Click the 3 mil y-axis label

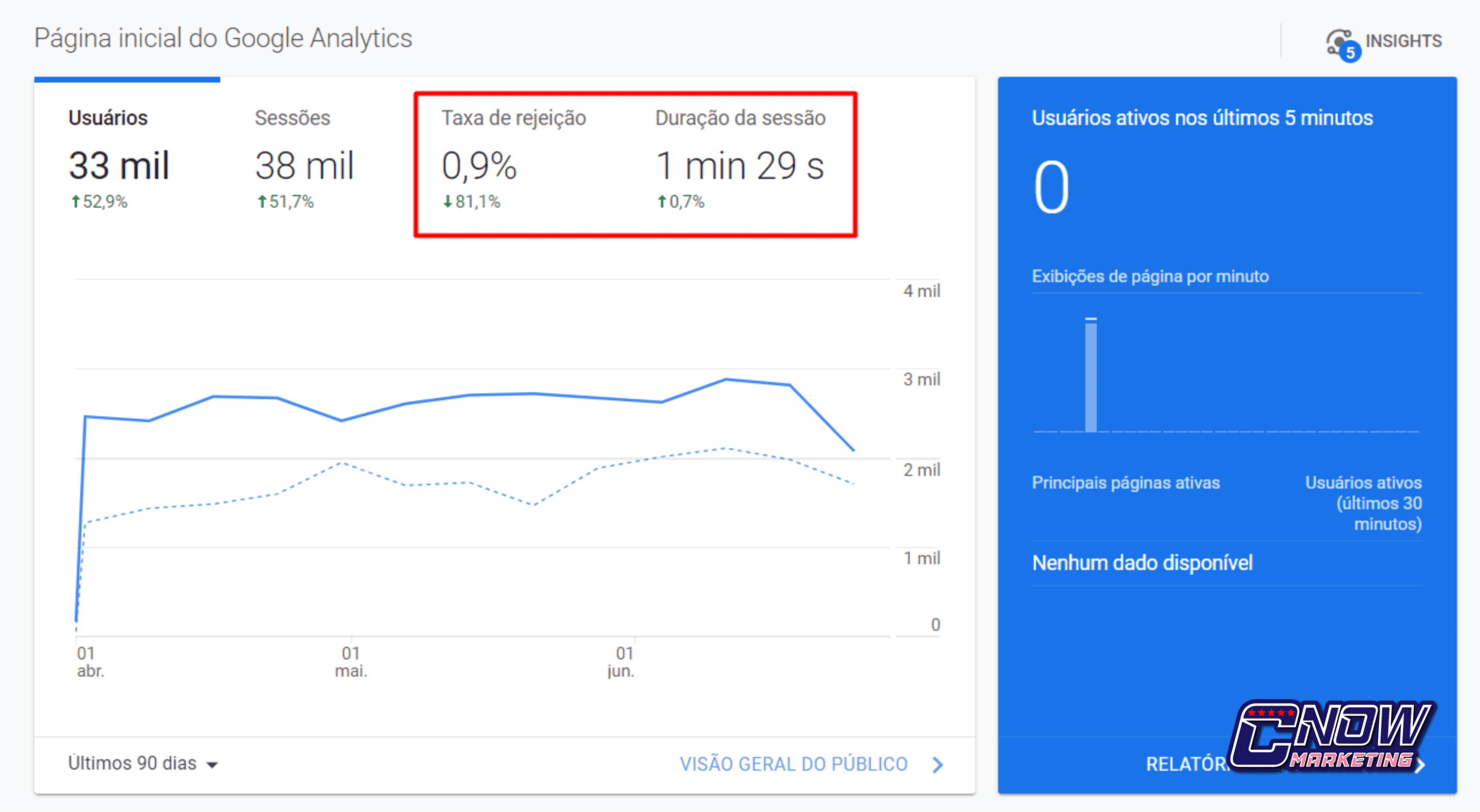922,380
